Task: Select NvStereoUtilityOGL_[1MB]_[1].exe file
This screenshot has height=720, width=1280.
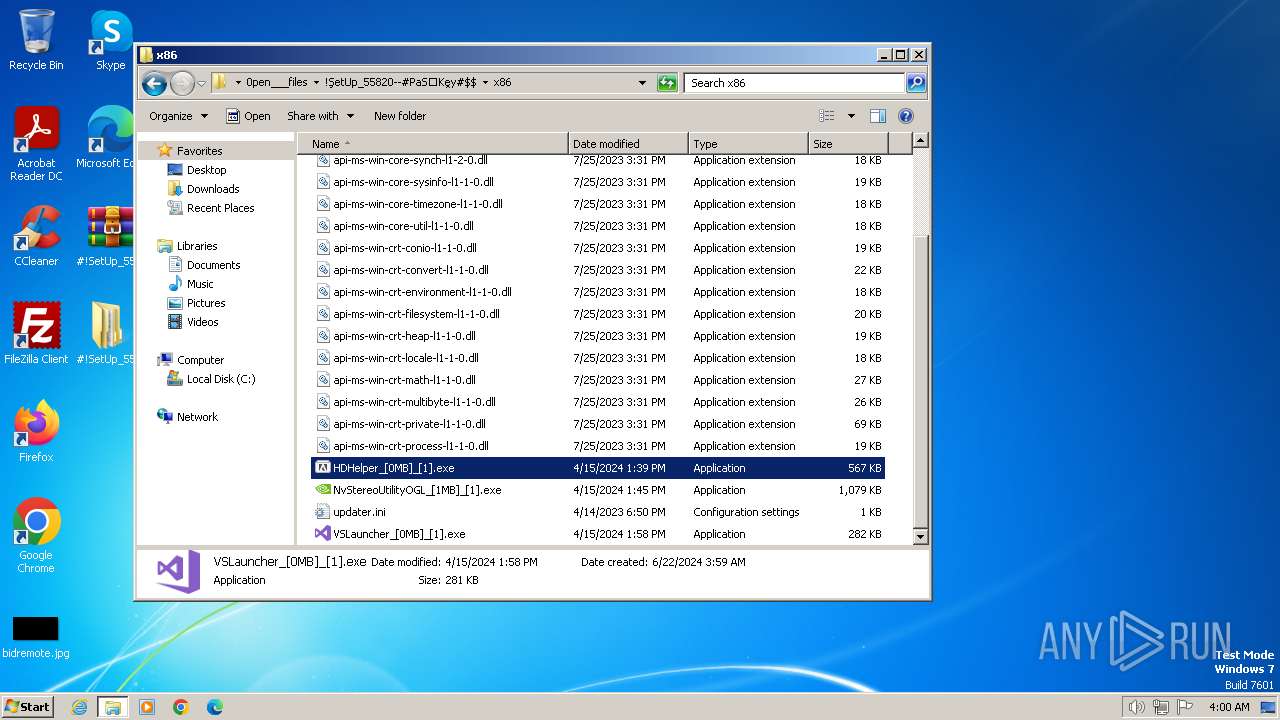Action: click(x=599, y=490)
